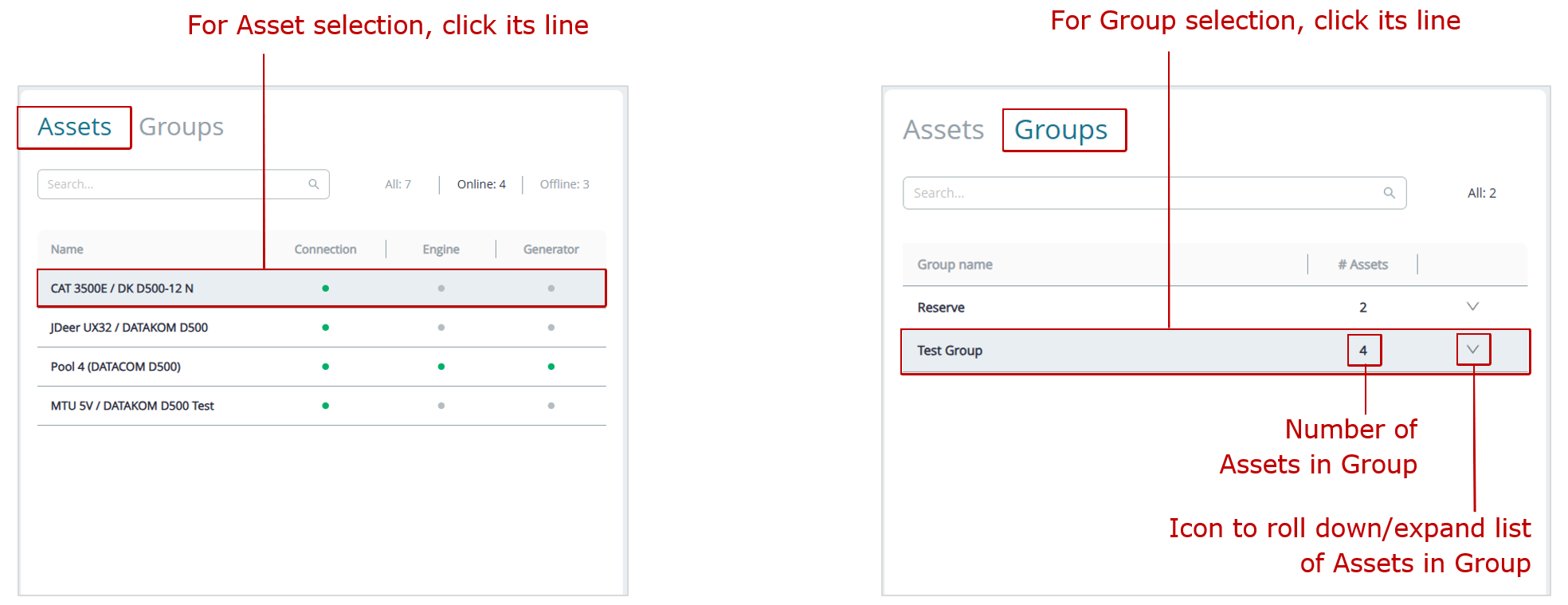Filter assets by Online: 4
The image size is (1568, 605).
click(x=481, y=184)
